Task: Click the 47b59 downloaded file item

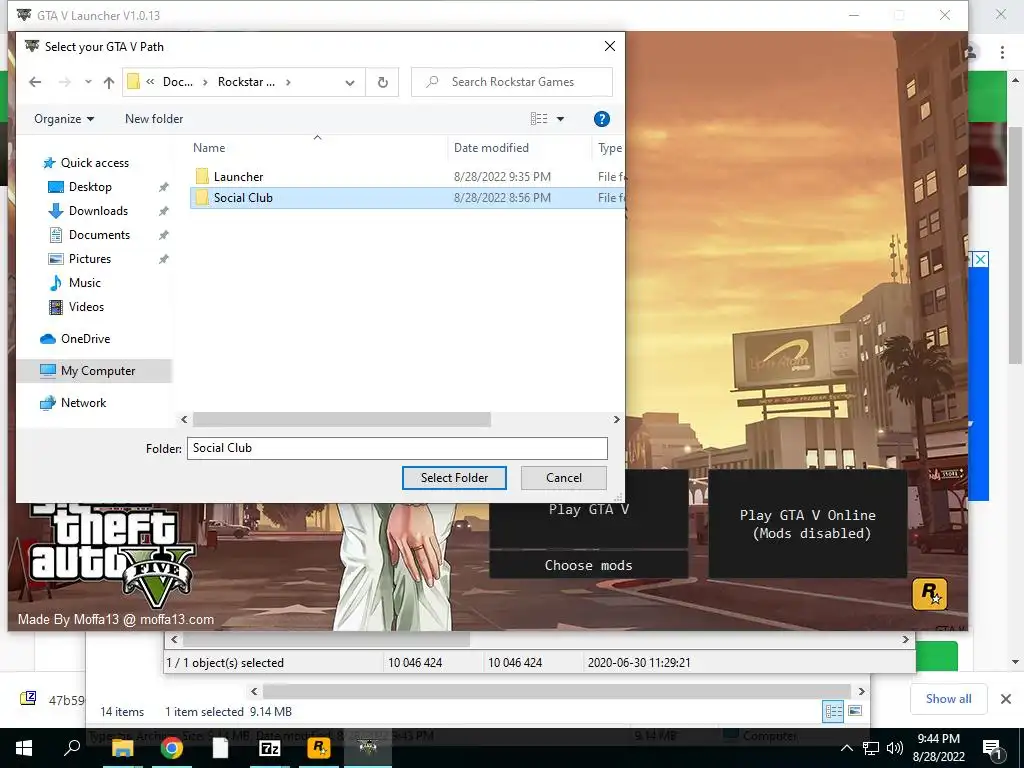Action: coord(52,699)
